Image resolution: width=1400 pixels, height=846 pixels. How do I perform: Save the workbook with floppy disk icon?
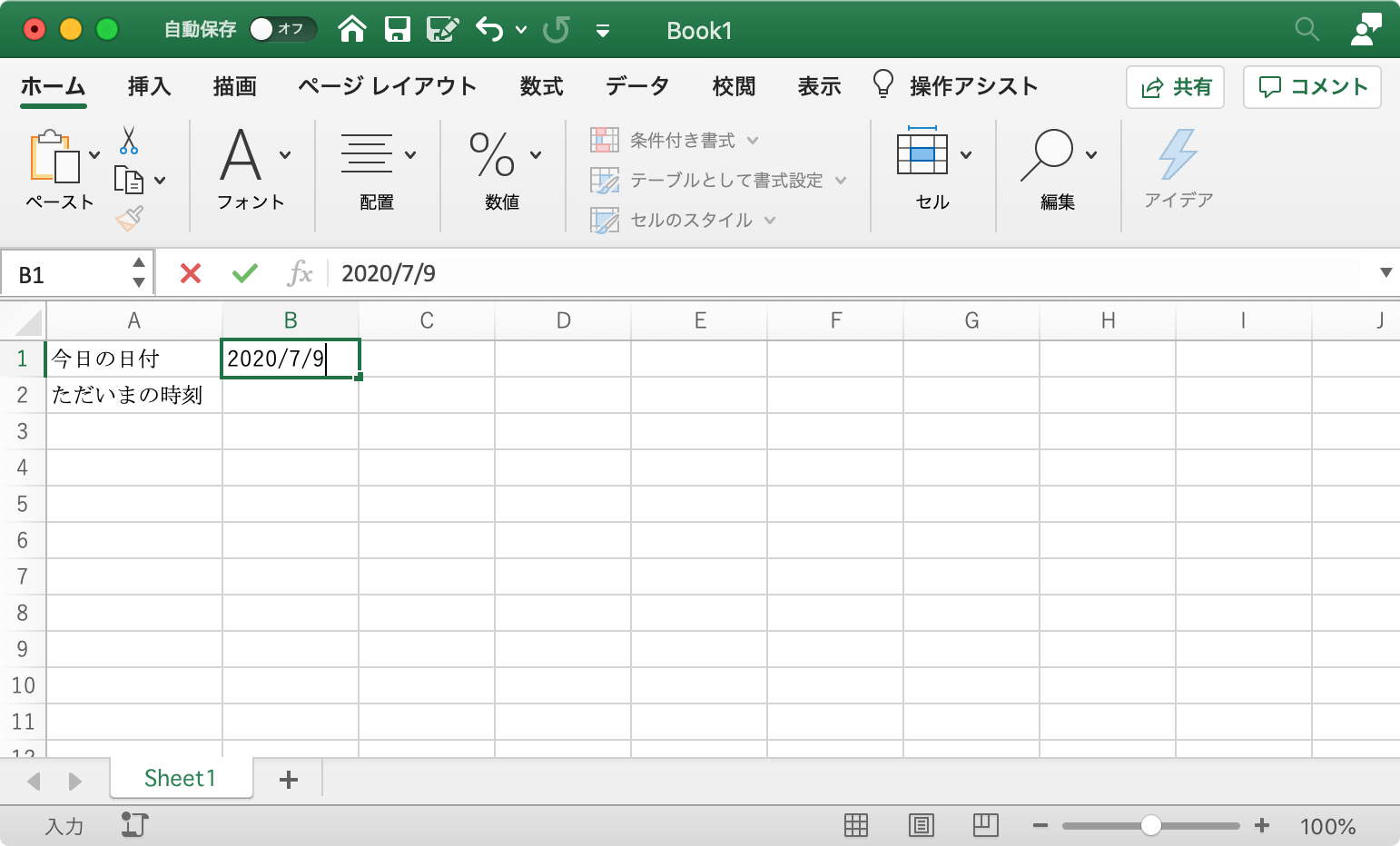coord(397,30)
